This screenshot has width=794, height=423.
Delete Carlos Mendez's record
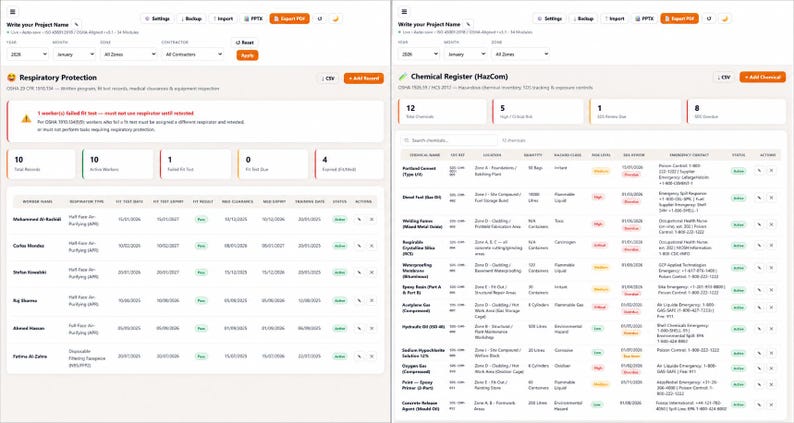pyautogui.click(x=372, y=246)
